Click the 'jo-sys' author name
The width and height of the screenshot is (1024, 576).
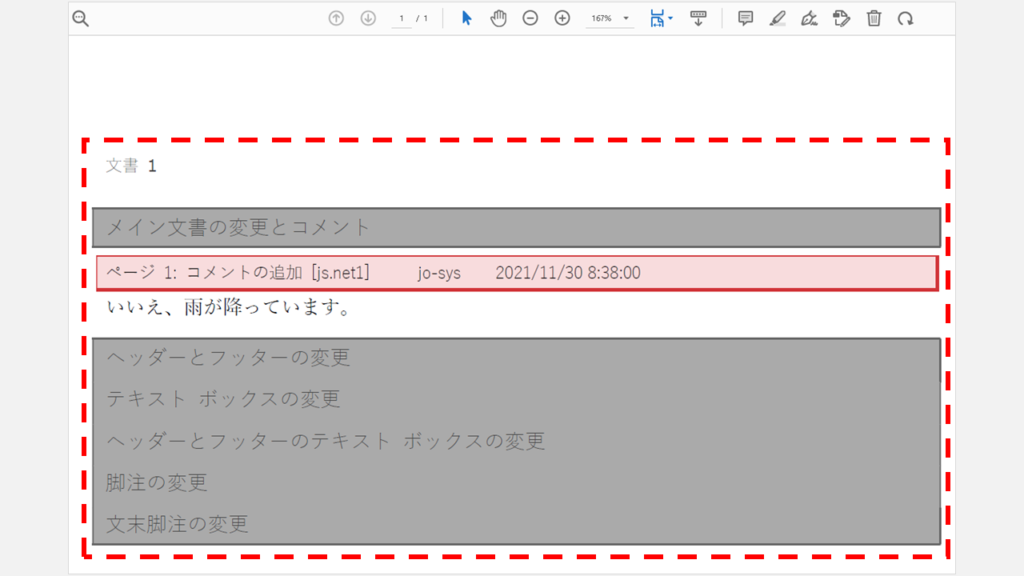click(440, 273)
